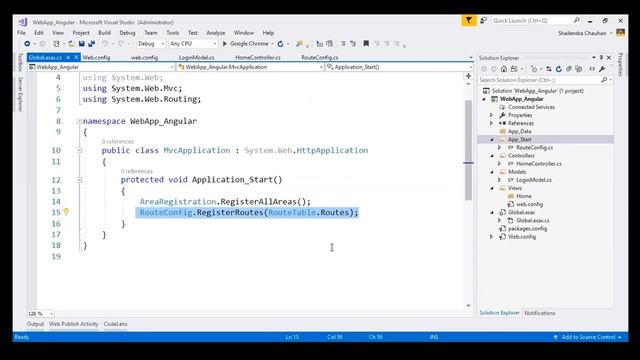This screenshot has height=360, width=640.
Task: Click the Save All toolbar icon
Action: [x=91, y=44]
